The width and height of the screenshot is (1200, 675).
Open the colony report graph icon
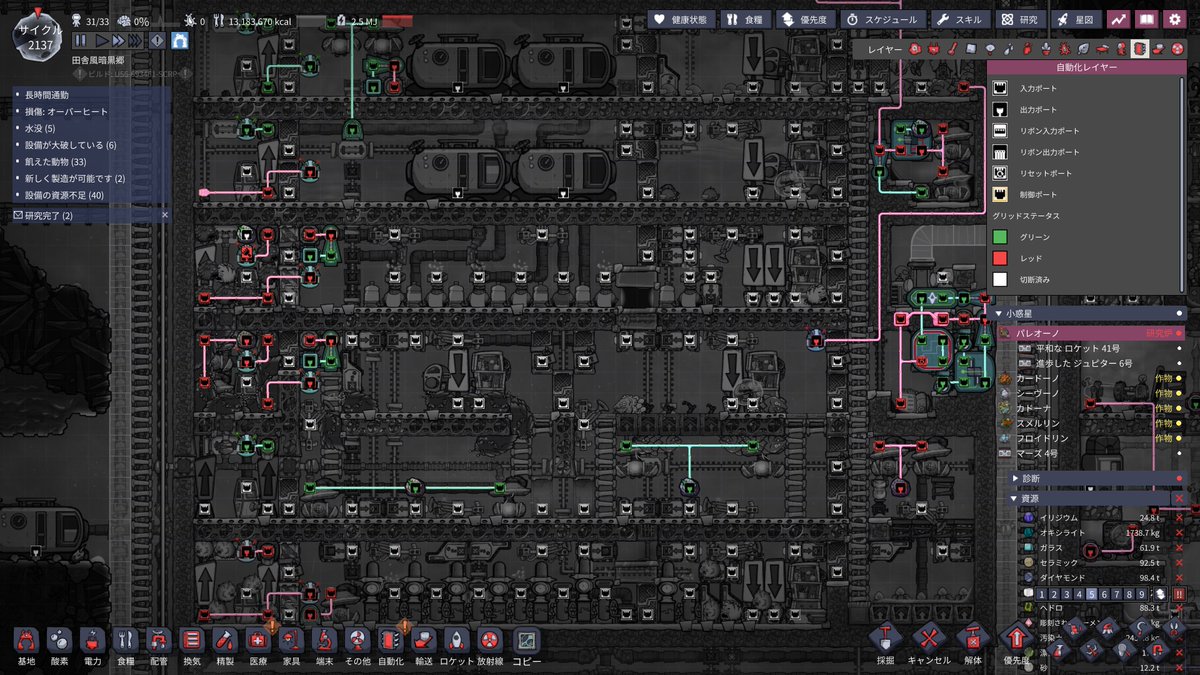[1118, 19]
